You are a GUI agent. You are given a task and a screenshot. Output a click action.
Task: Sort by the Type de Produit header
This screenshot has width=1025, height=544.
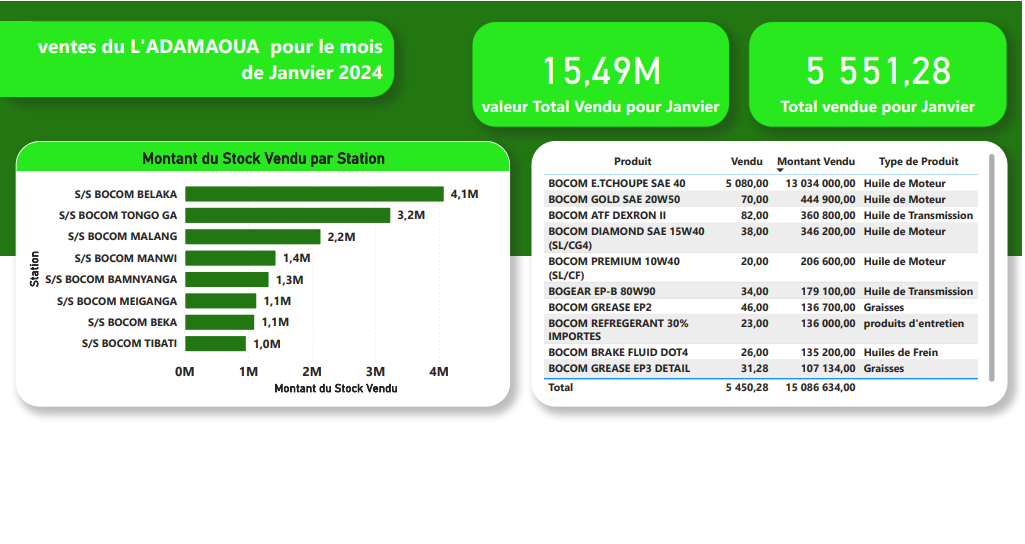(x=918, y=162)
